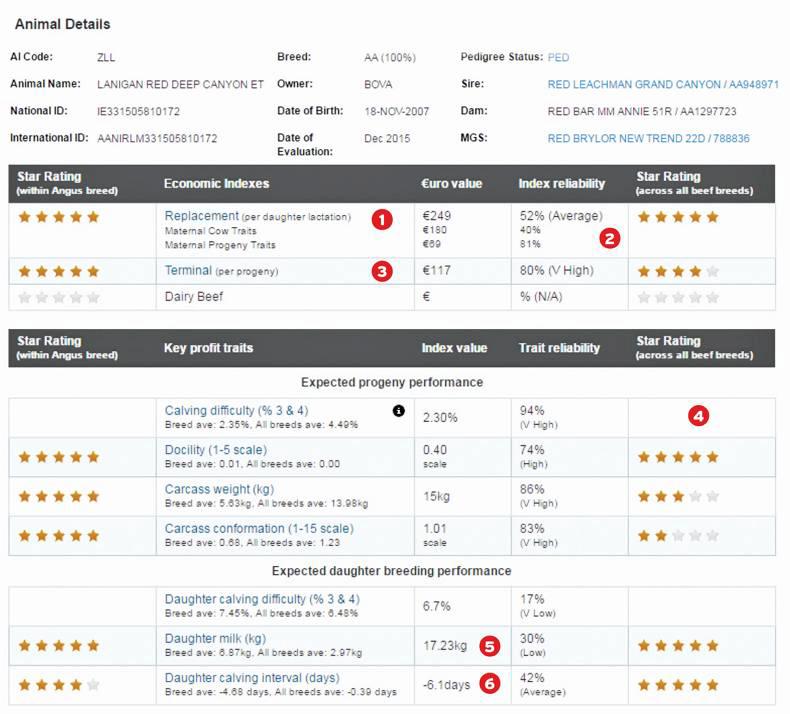Open the Daughter milk (kg) link
Screen dimensions: 790x714
[217, 638]
